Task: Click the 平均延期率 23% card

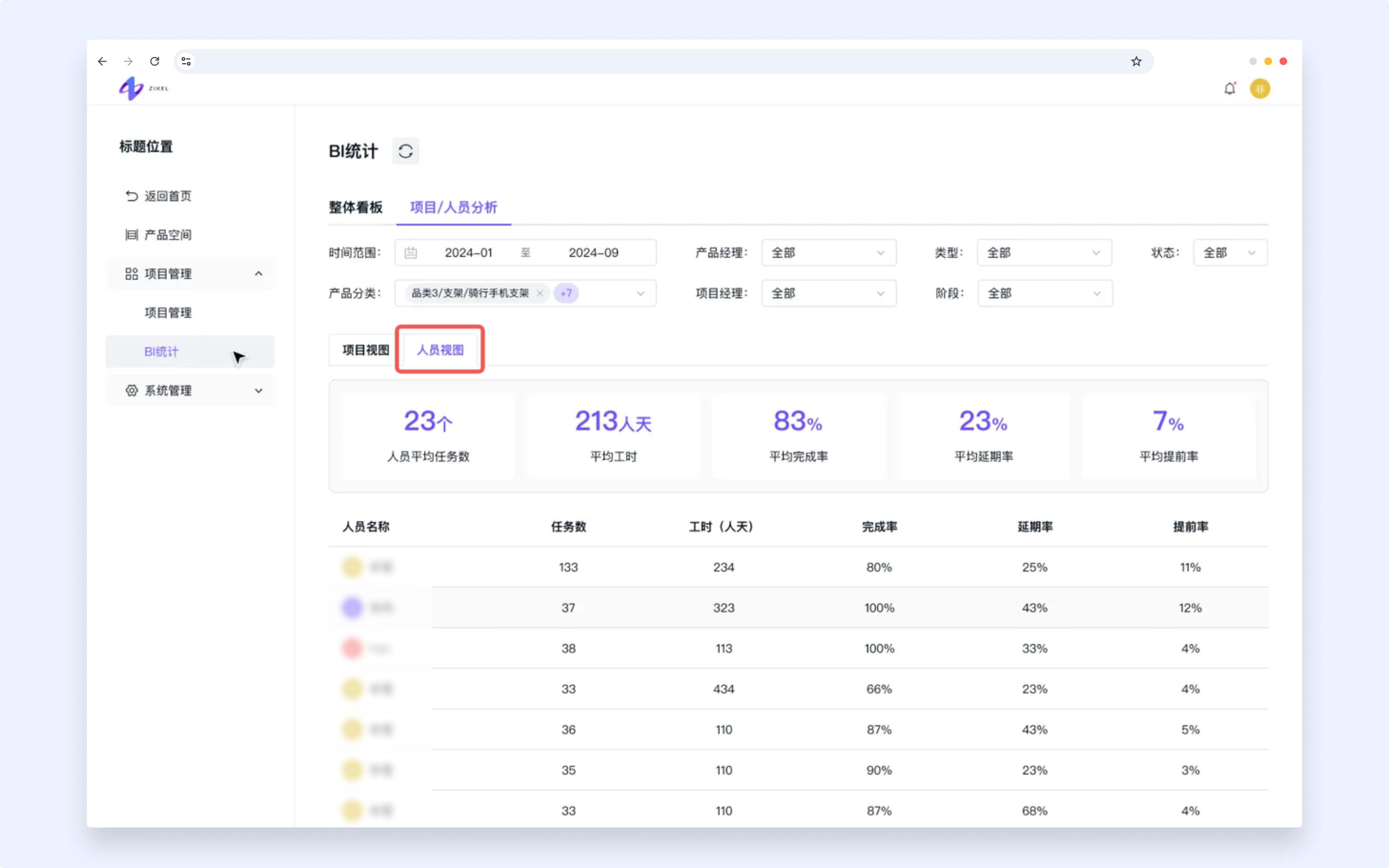Action: tap(983, 436)
